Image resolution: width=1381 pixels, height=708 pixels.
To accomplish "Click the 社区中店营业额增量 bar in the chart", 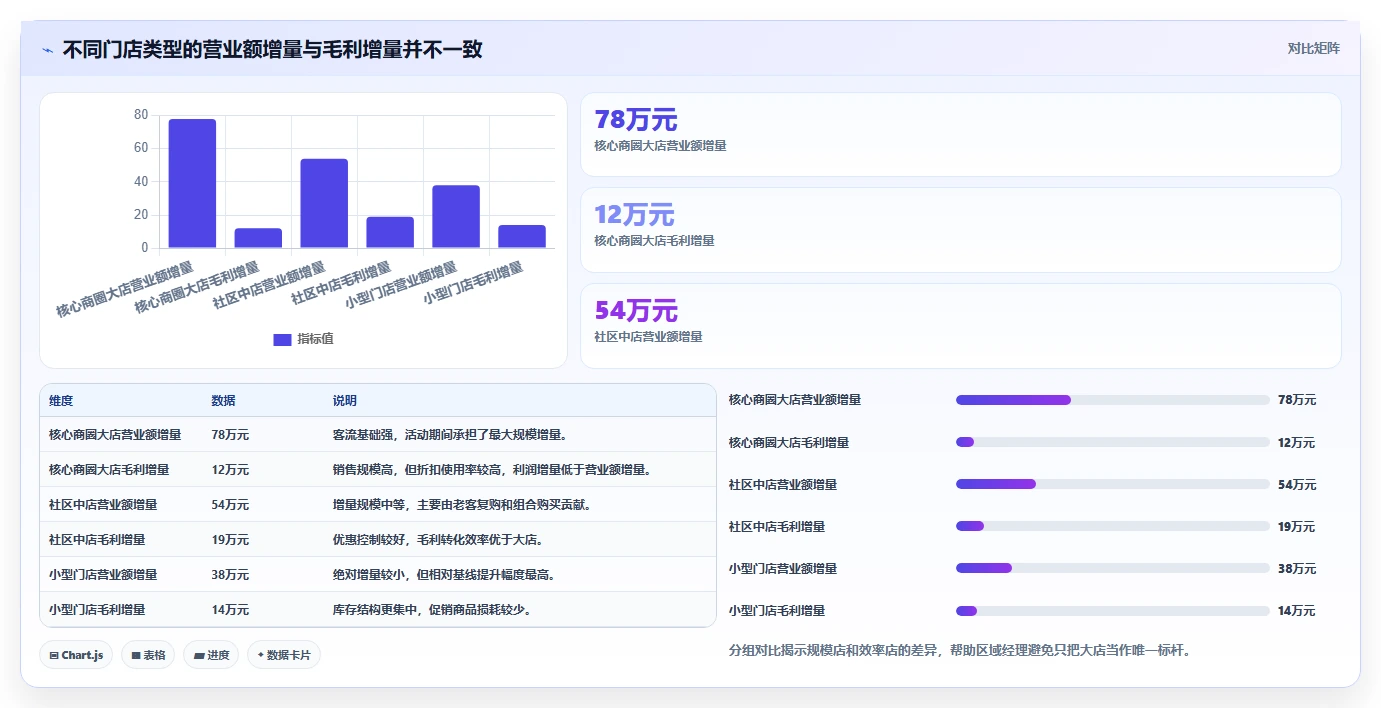I will [x=324, y=203].
